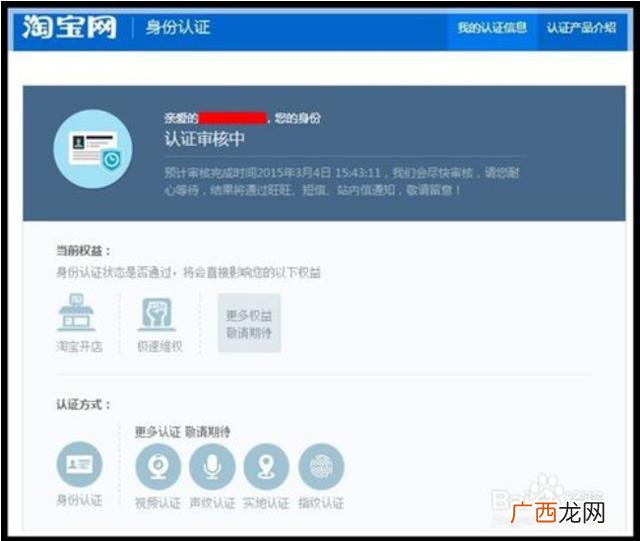Click the 身份认证 header title
This screenshot has height=541, width=640.
tap(178, 28)
